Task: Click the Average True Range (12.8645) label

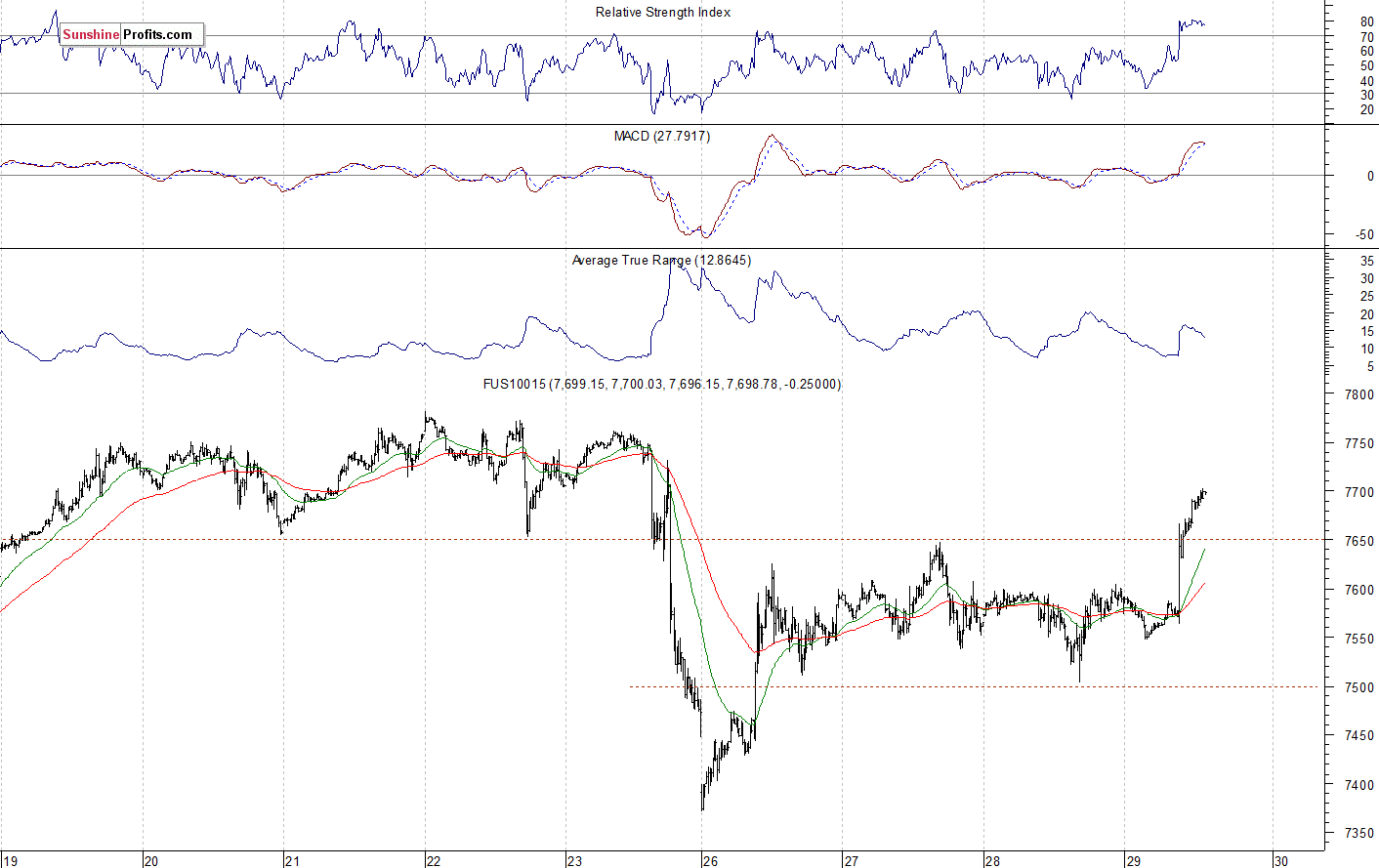Action: [661, 260]
